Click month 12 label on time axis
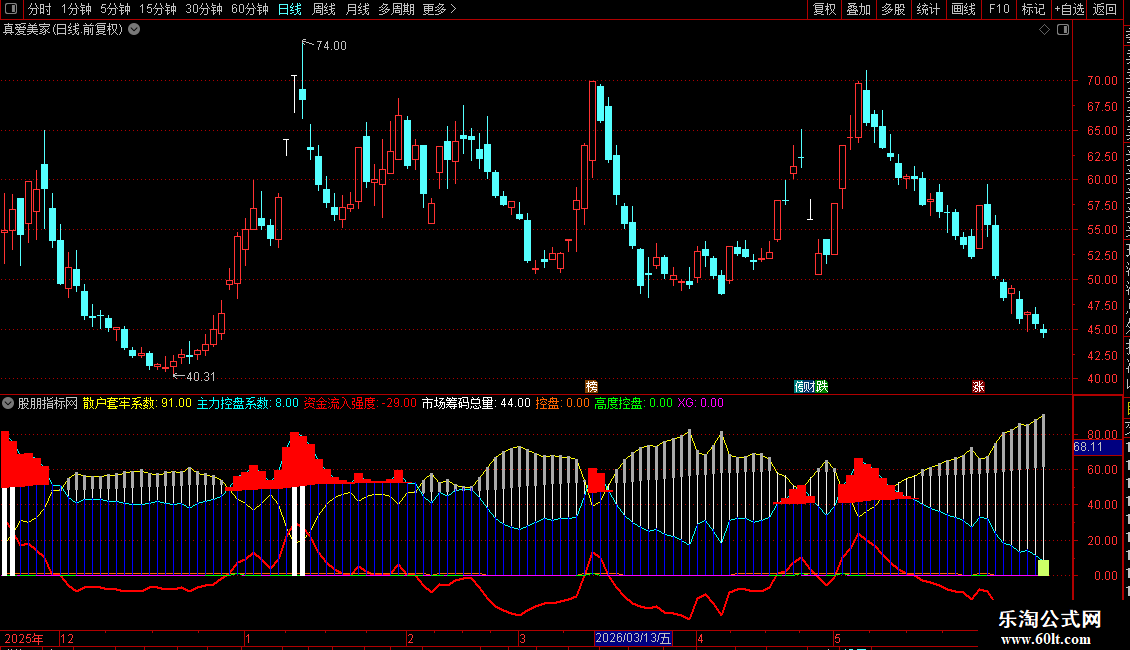Image resolution: width=1130 pixels, height=650 pixels. pyautogui.click(x=67, y=638)
